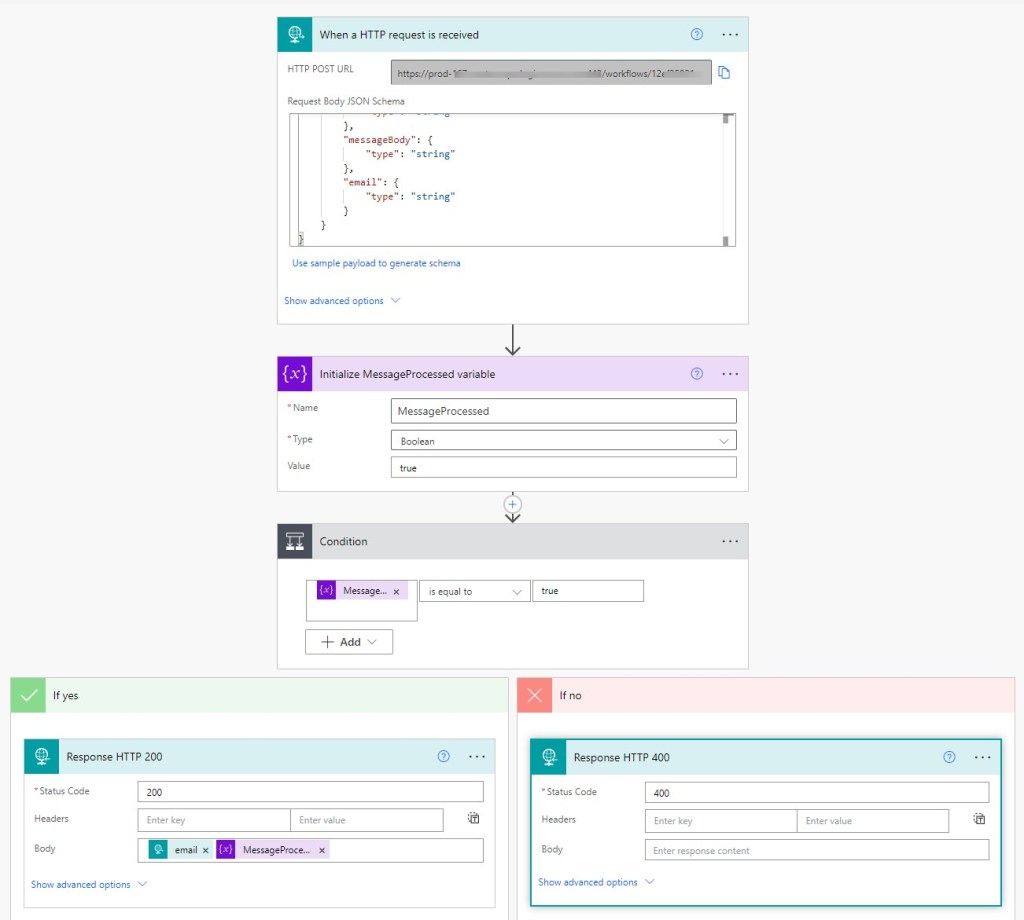Open ellipsis menu on Condition card

tap(730, 541)
